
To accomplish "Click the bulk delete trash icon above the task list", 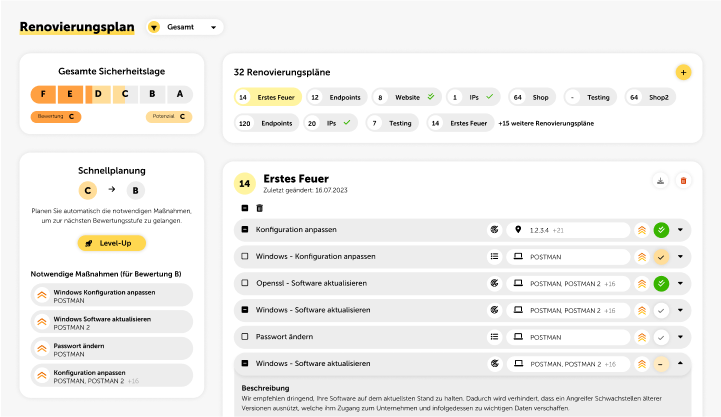I will tap(261, 208).
